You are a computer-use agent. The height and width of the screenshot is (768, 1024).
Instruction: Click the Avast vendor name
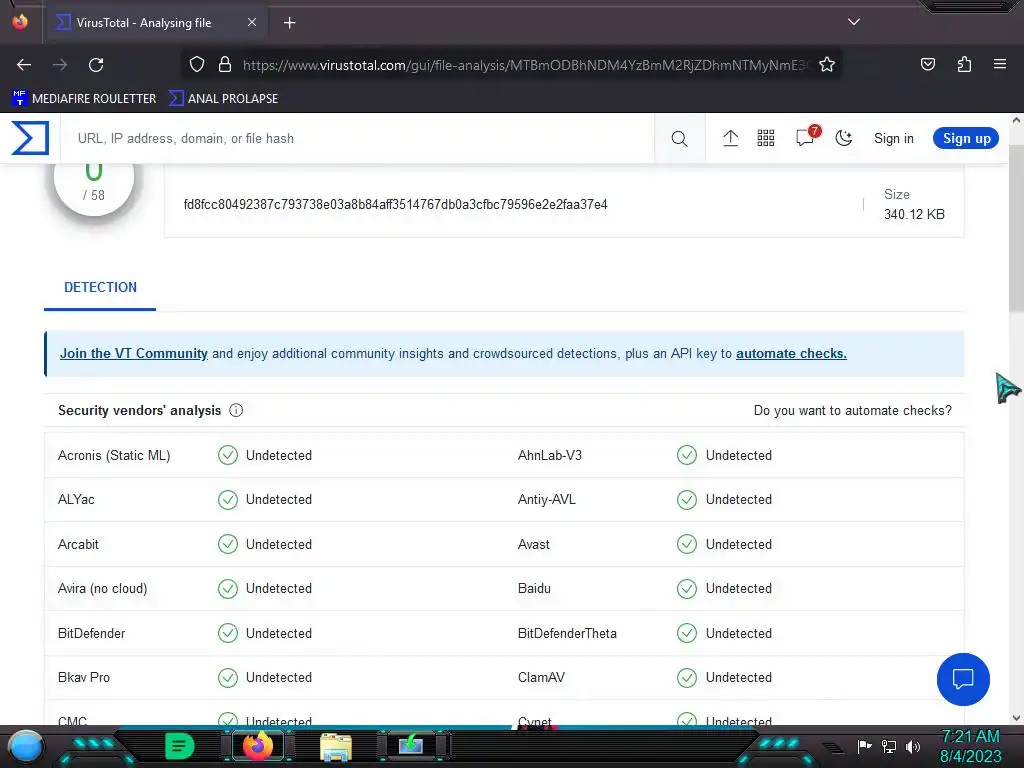534,544
